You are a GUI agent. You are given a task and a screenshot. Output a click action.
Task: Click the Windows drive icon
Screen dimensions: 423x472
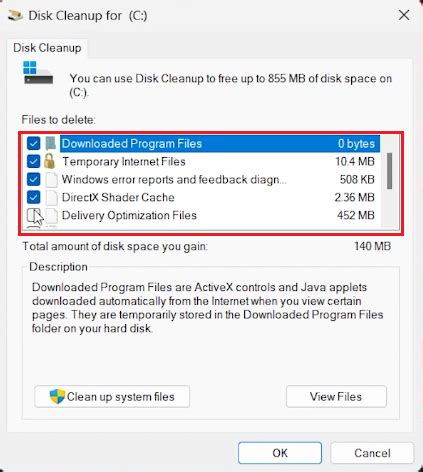pyautogui.click(x=38, y=72)
